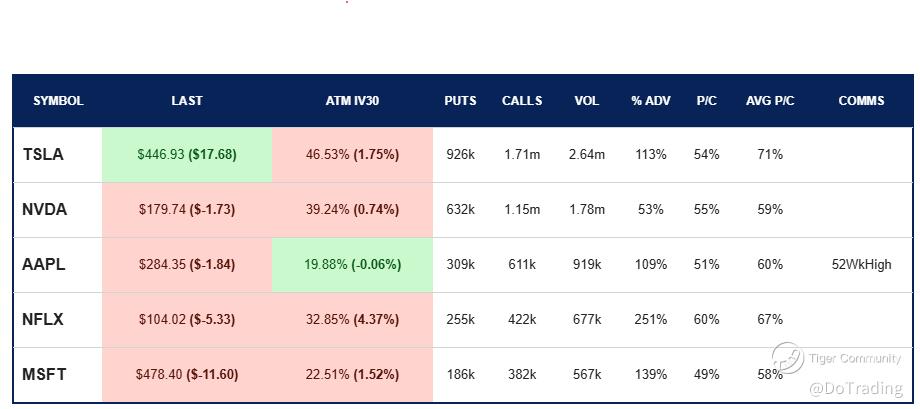Click the COMMS column header
The width and height of the screenshot is (920, 409).
click(861, 101)
